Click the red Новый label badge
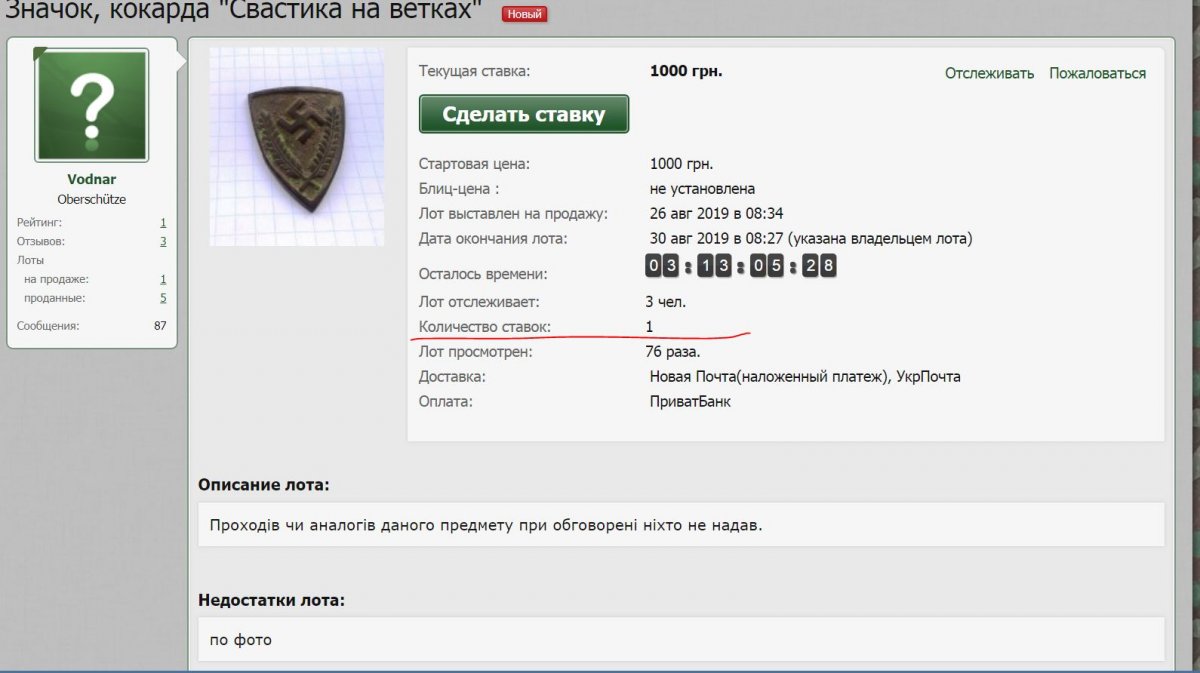This screenshot has height=673, width=1200. (x=524, y=14)
